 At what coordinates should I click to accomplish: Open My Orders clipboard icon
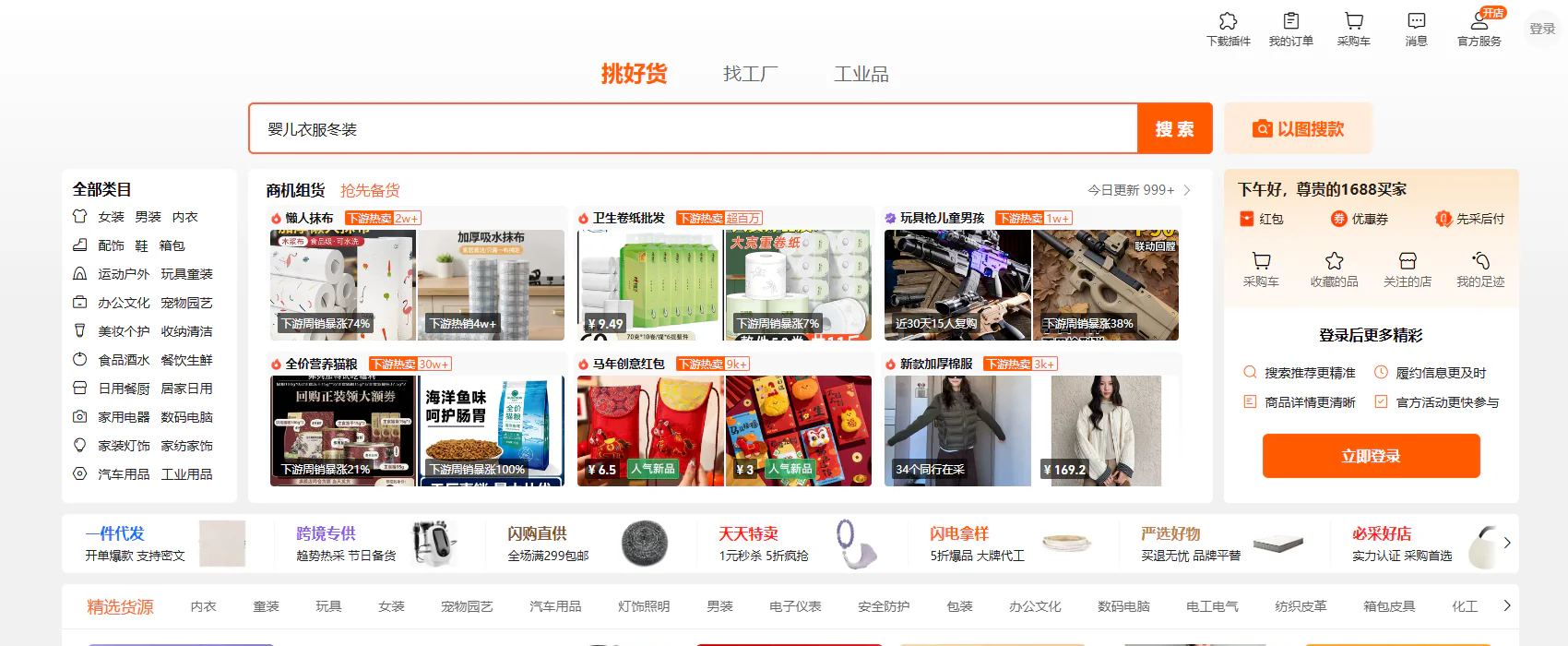click(1290, 21)
